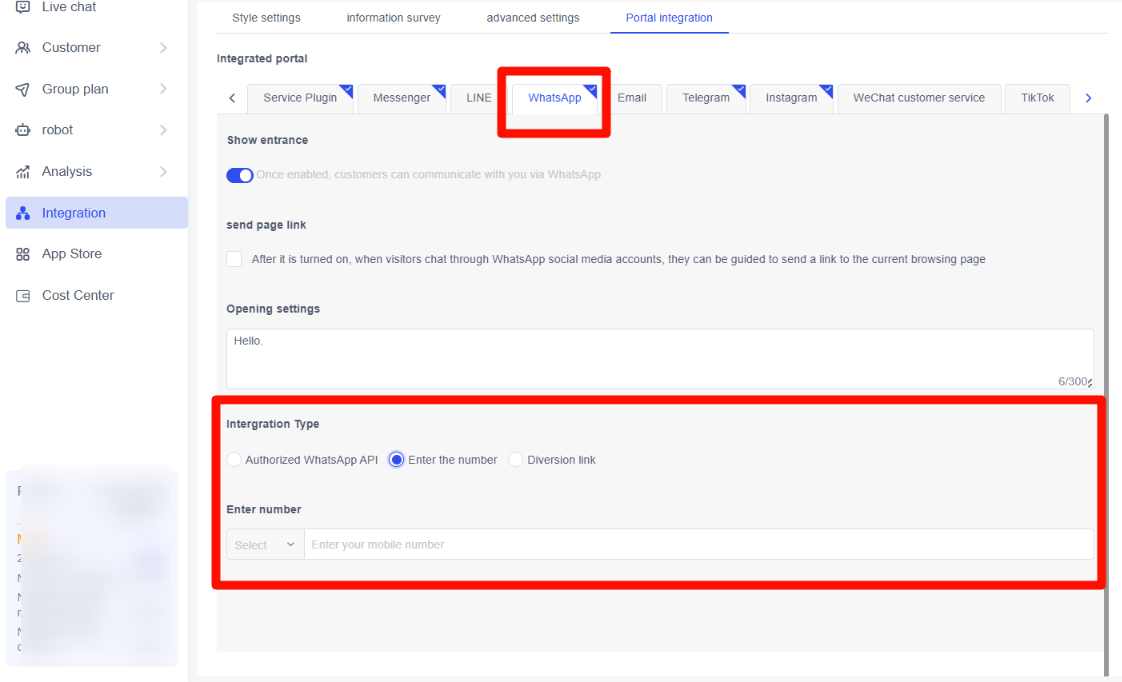Click the 'send page link' heading
The image size is (1122, 682).
pyautogui.click(x=266, y=225)
